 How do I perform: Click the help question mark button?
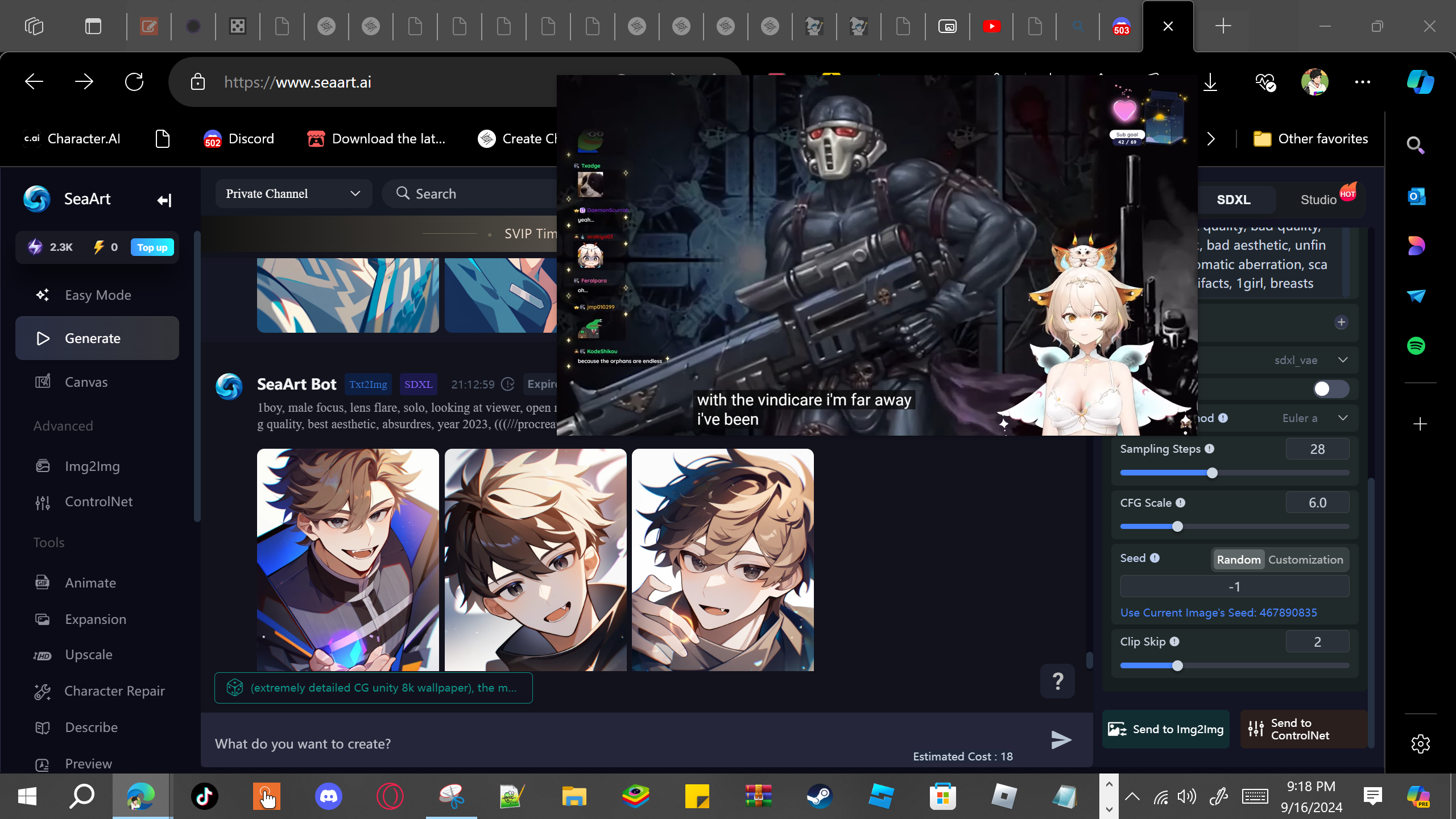tap(1058, 681)
